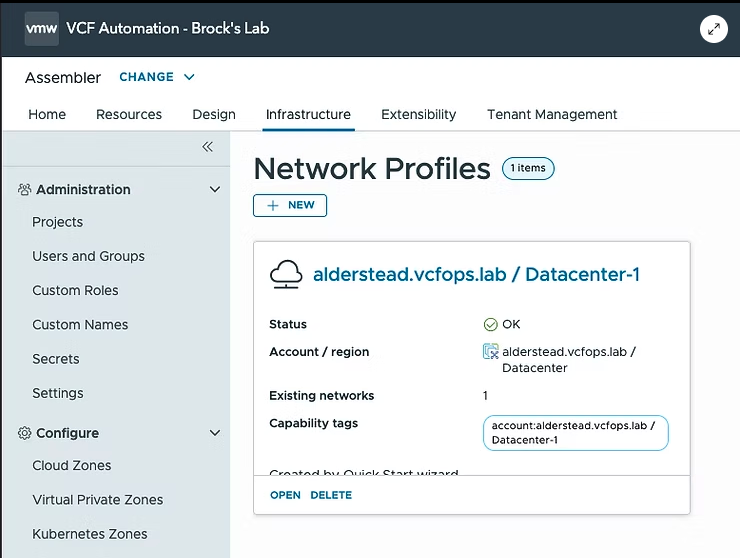The image size is (740, 558).
Task: Click the cloud network profile icon
Action: pyautogui.click(x=286, y=275)
